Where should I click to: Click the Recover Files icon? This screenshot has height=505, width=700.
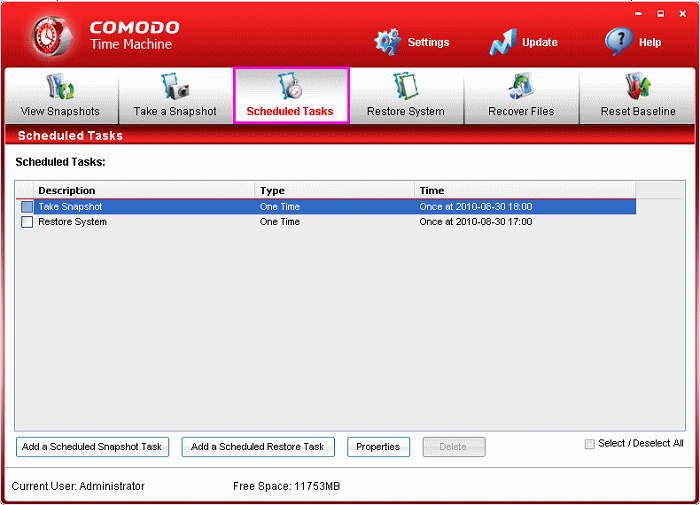tap(521, 86)
